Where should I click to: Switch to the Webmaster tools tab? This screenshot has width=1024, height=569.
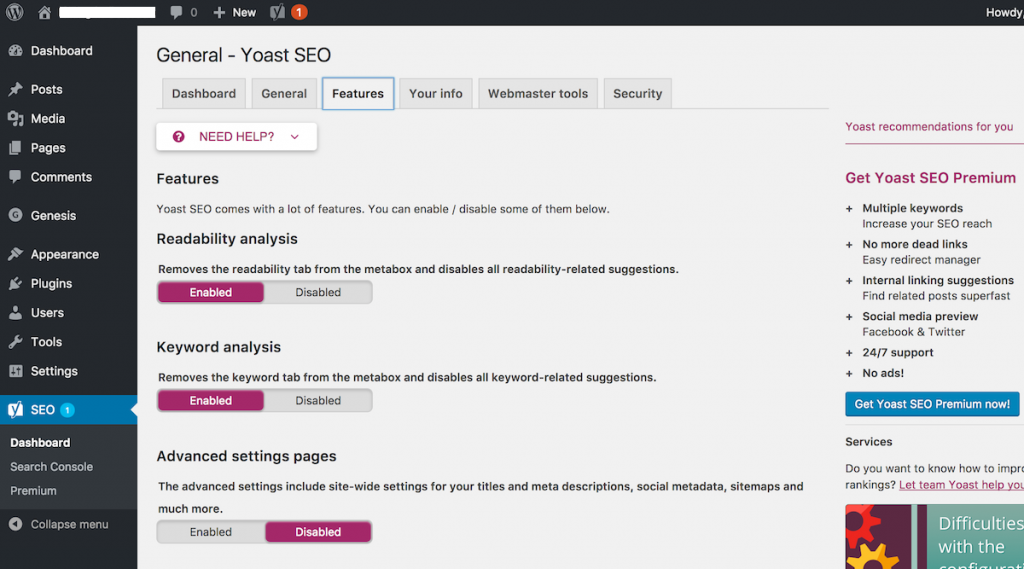(x=537, y=93)
